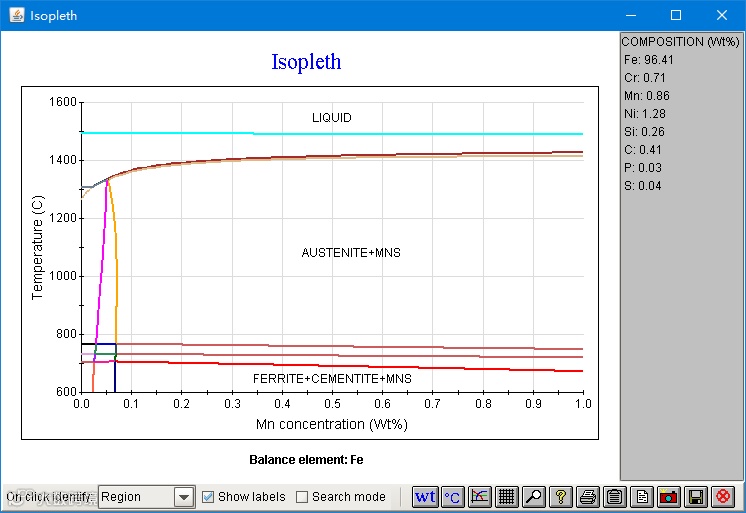Click the 1600 tick on temperature axis
The image size is (746, 513).
pos(63,102)
